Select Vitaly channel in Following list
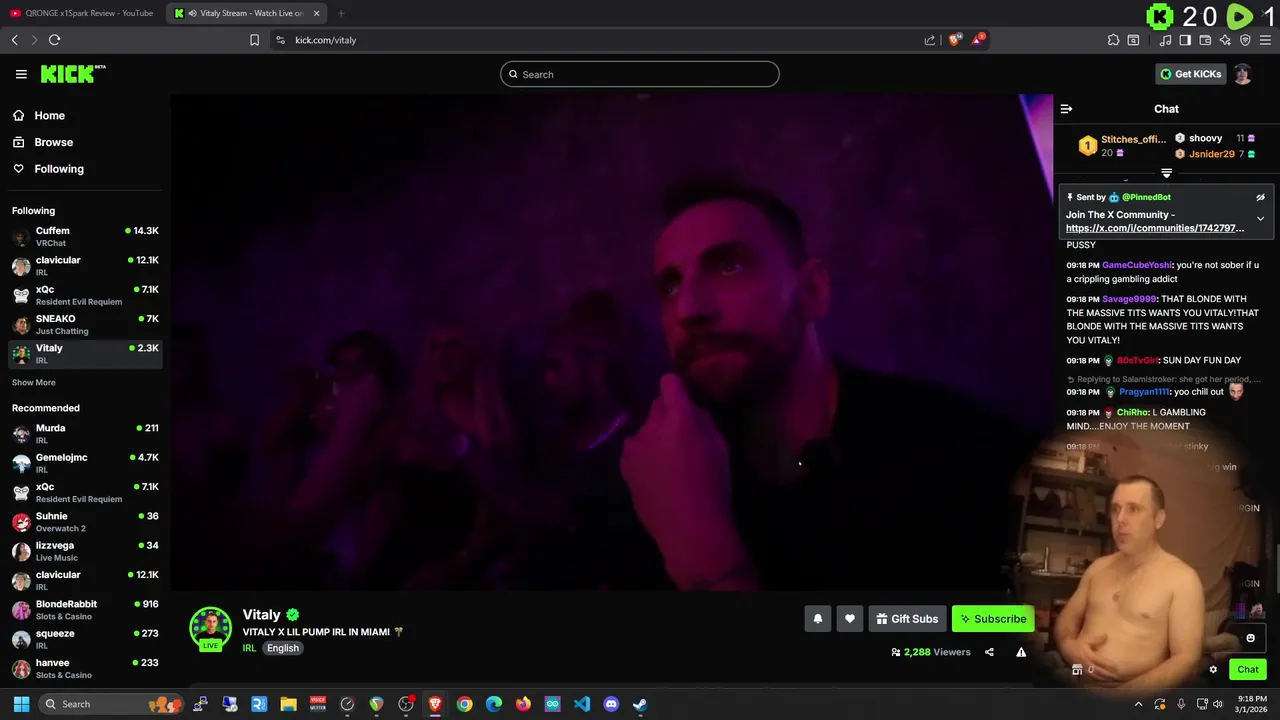 (x=85, y=354)
